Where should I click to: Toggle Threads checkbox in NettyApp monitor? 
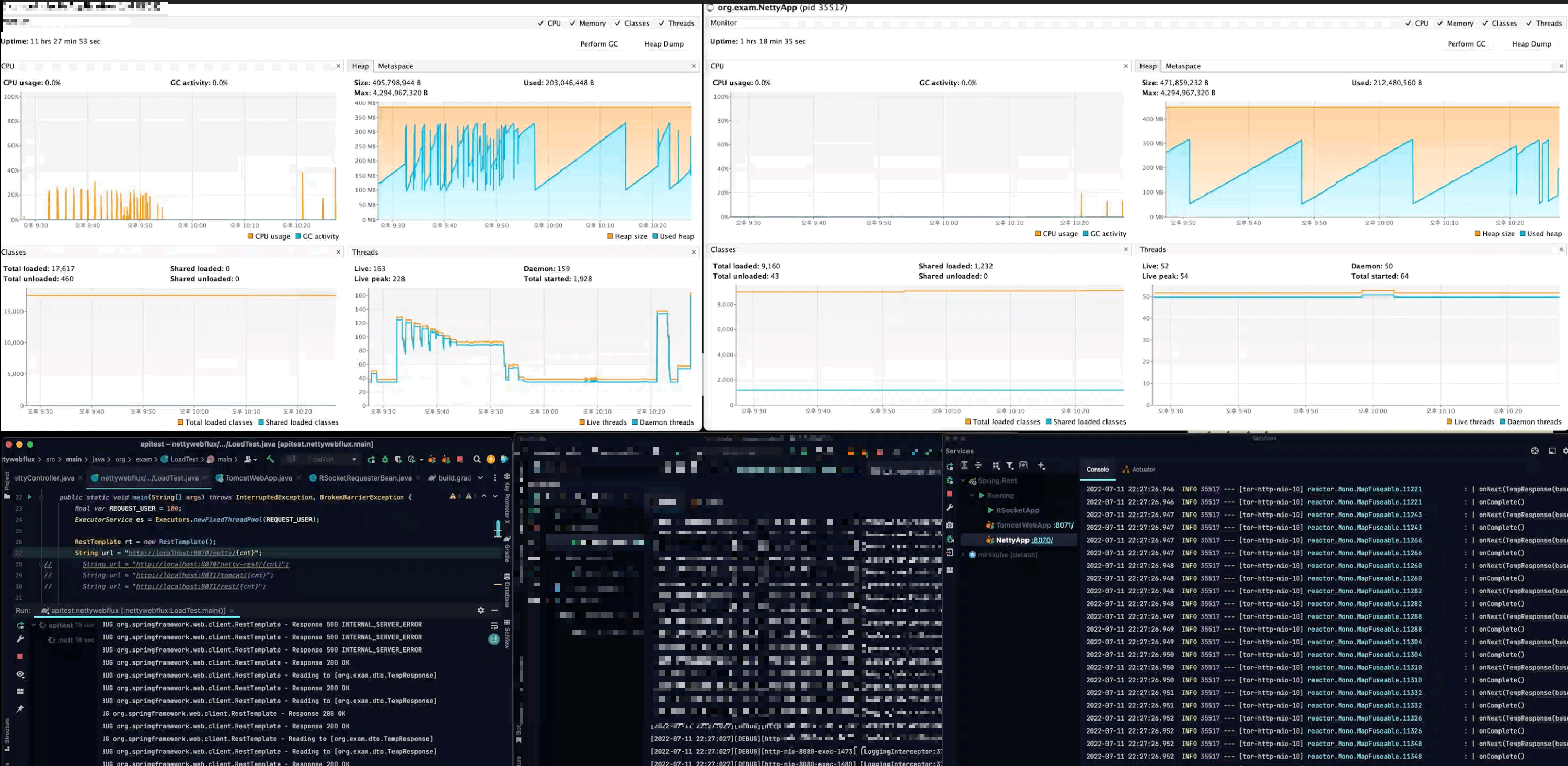pyautogui.click(x=1529, y=23)
